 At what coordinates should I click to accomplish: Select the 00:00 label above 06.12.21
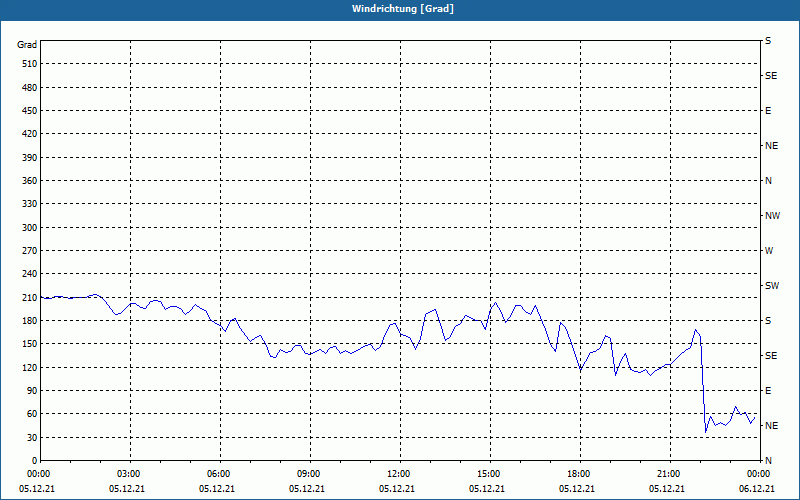pyautogui.click(x=760, y=474)
